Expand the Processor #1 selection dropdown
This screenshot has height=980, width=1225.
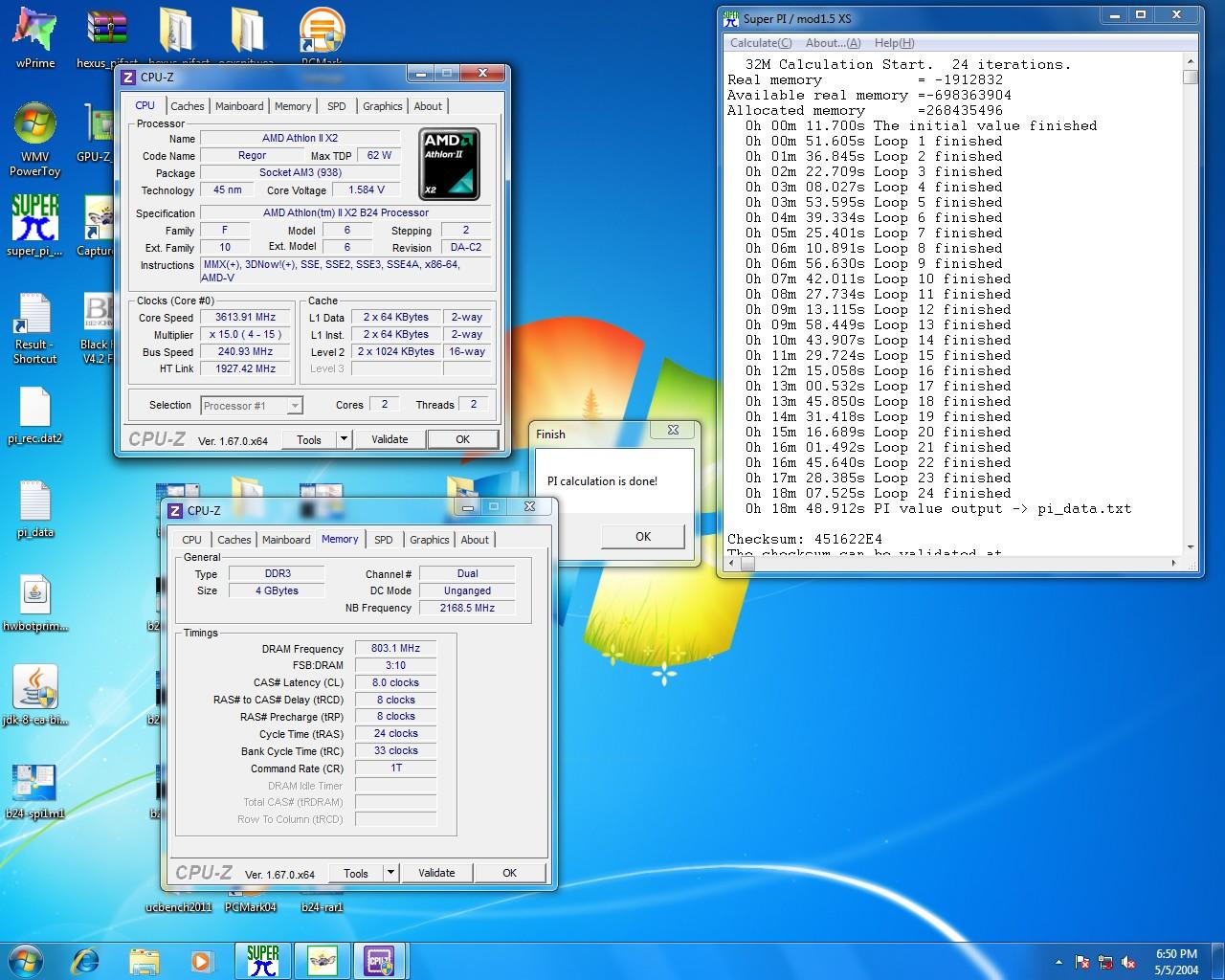(295, 406)
